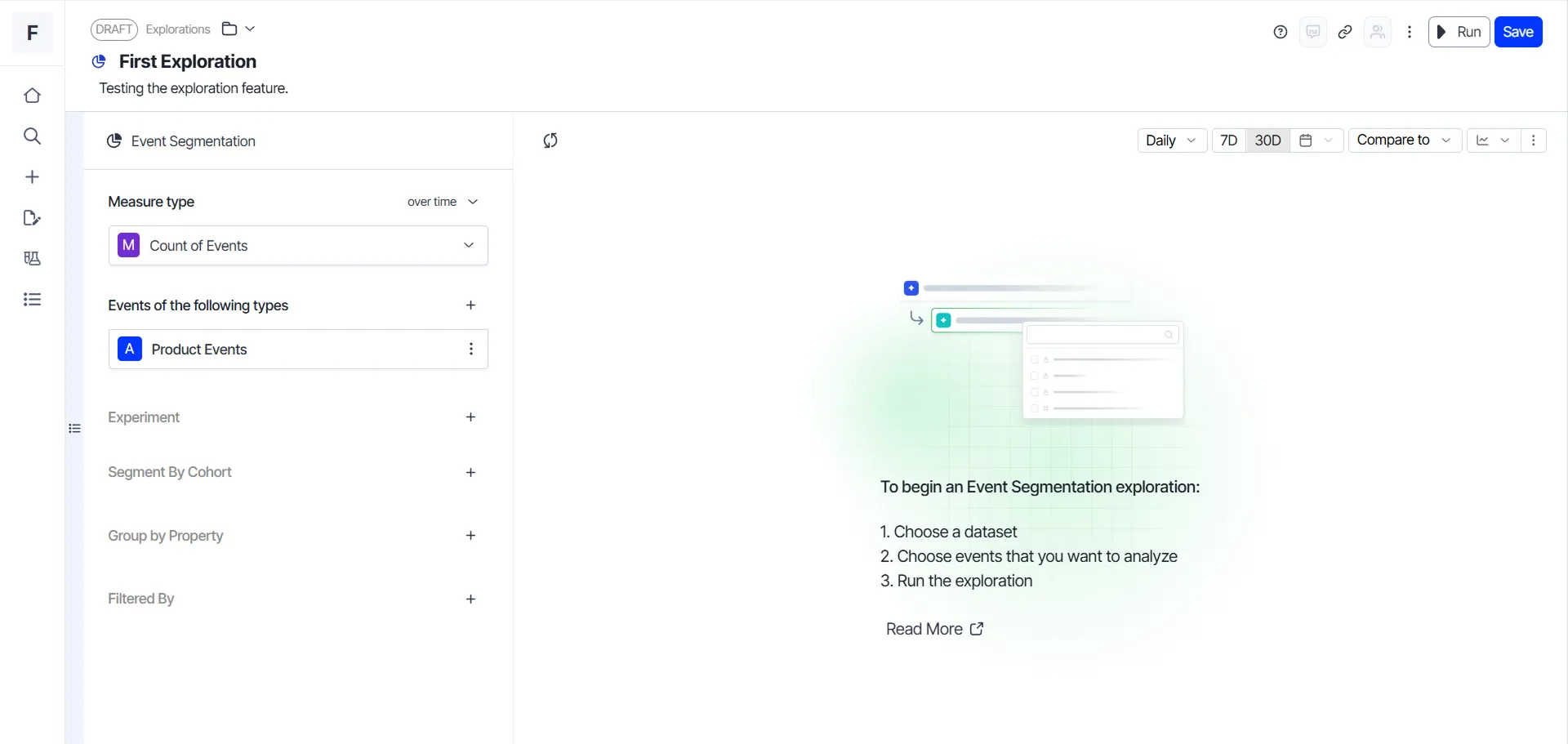This screenshot has width=1568, height=744.
Task: Select the 7D time range
Action: pyautogui.click(x=1229, y=140)
